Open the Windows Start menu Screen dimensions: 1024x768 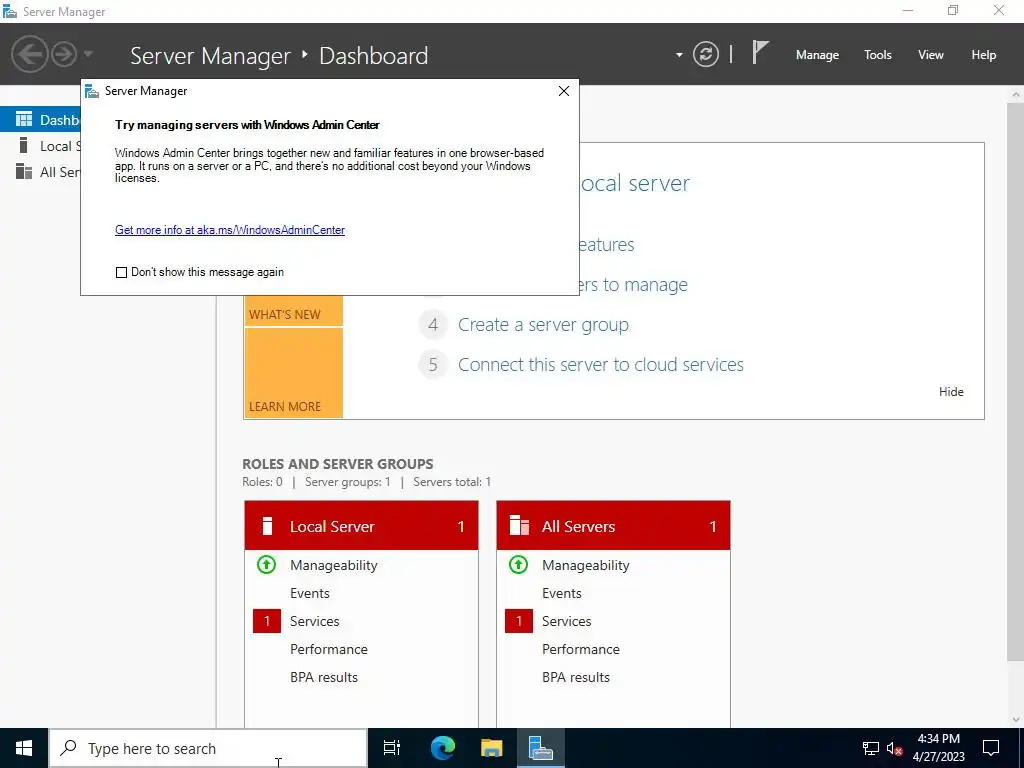tap(24, 748)
